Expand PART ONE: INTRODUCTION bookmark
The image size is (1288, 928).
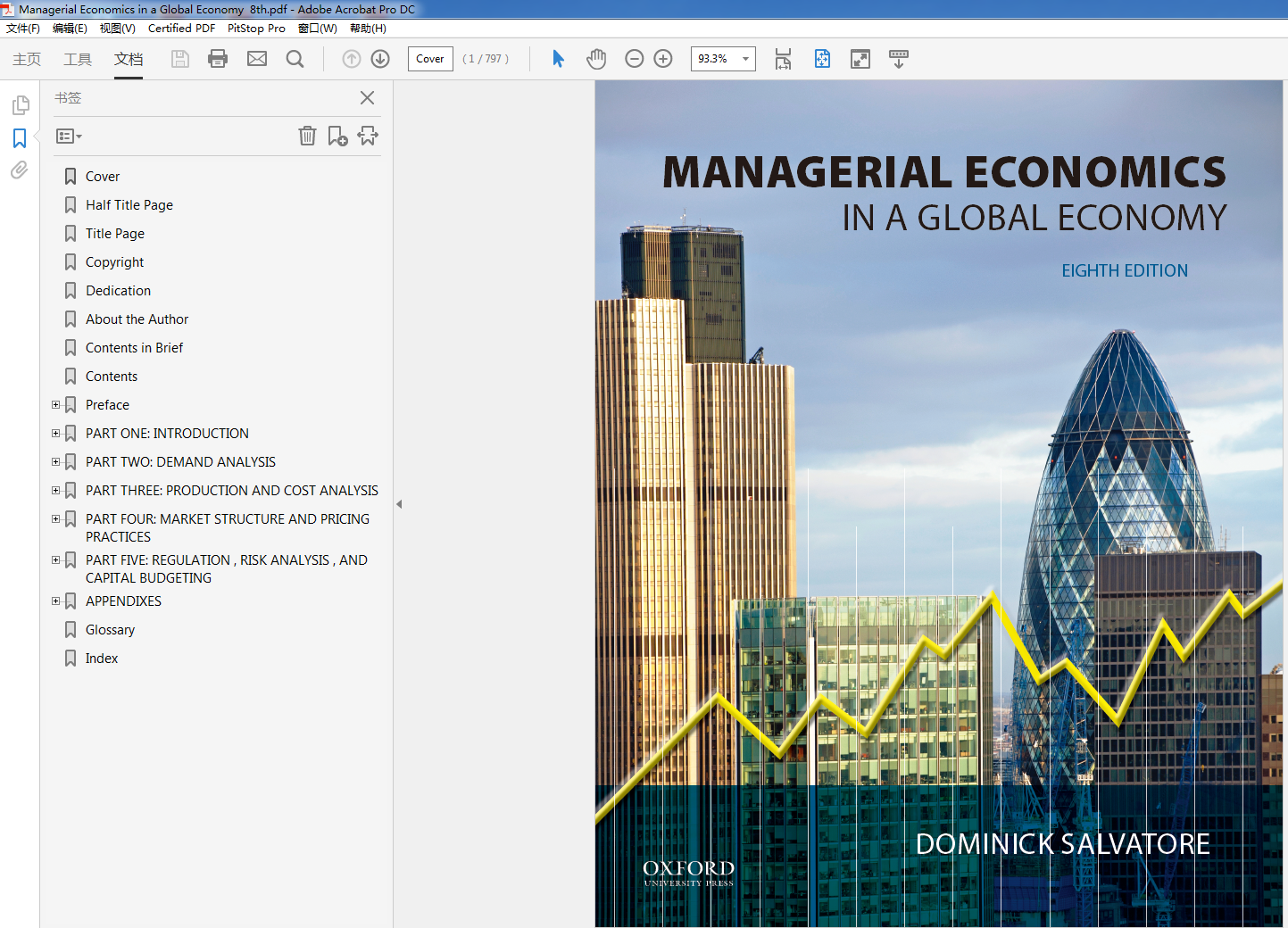tap(55, 433)
